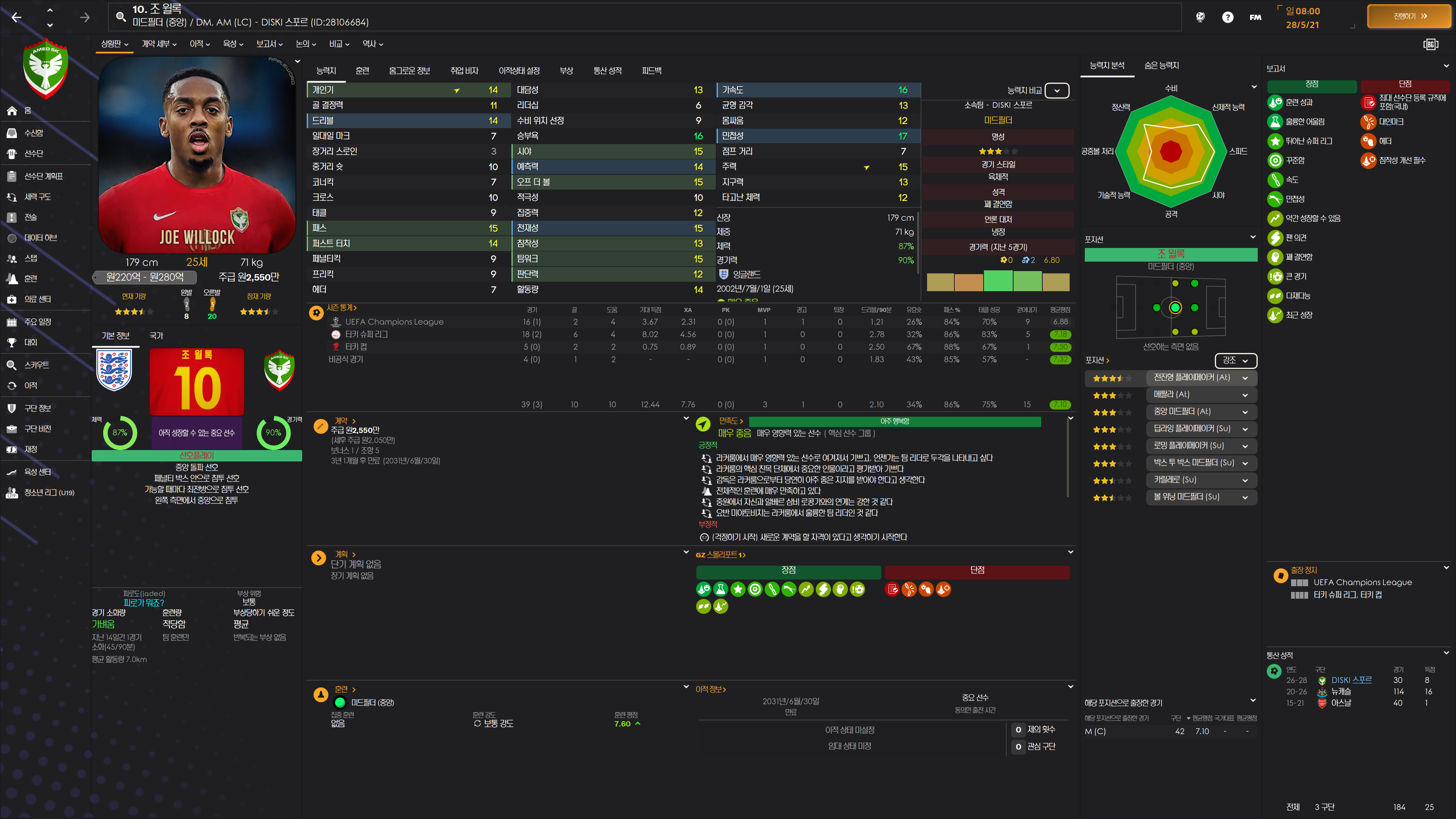Open the DISKI 스포르 club link in career history
This screenshot has width=1456, height=819.
1351,680
